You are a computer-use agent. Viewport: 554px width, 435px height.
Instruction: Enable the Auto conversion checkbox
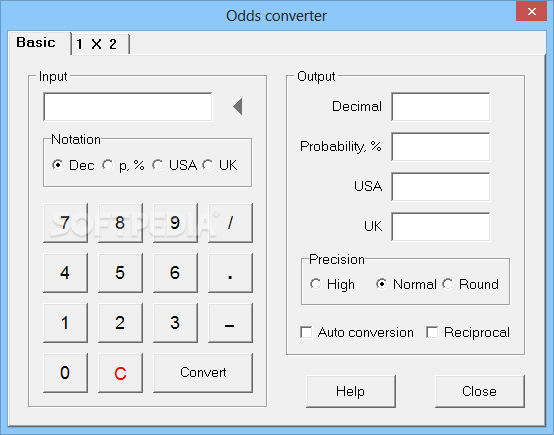tap(306, 332)
